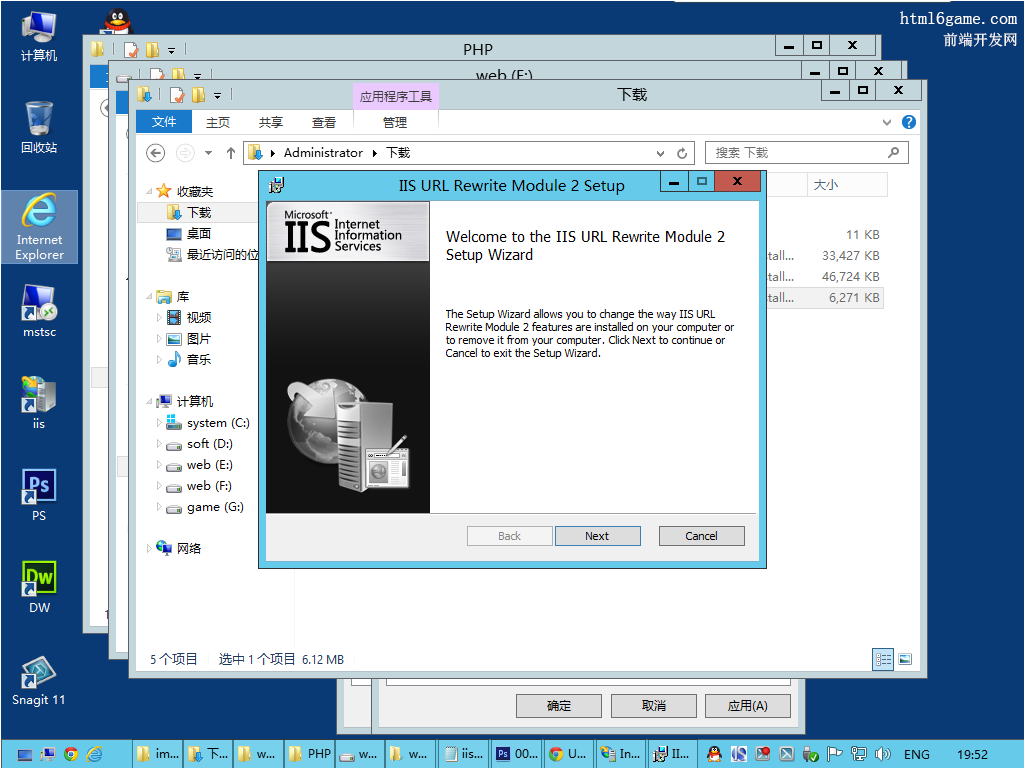Click Next in the IIS setup wizard
This screenshot has height=768, width=1024.
coord(597,536)
